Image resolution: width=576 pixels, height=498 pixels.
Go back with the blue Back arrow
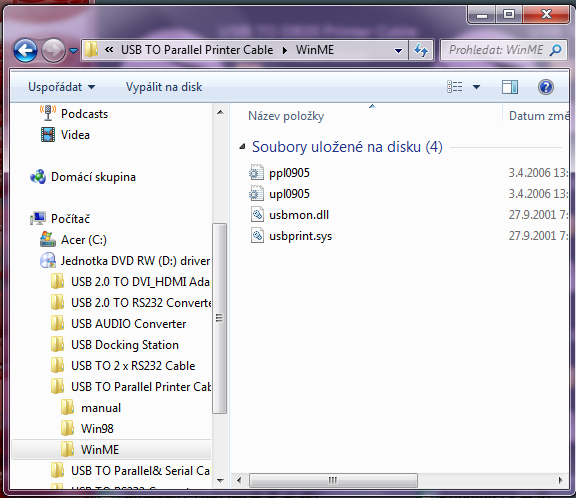[25, 50]
